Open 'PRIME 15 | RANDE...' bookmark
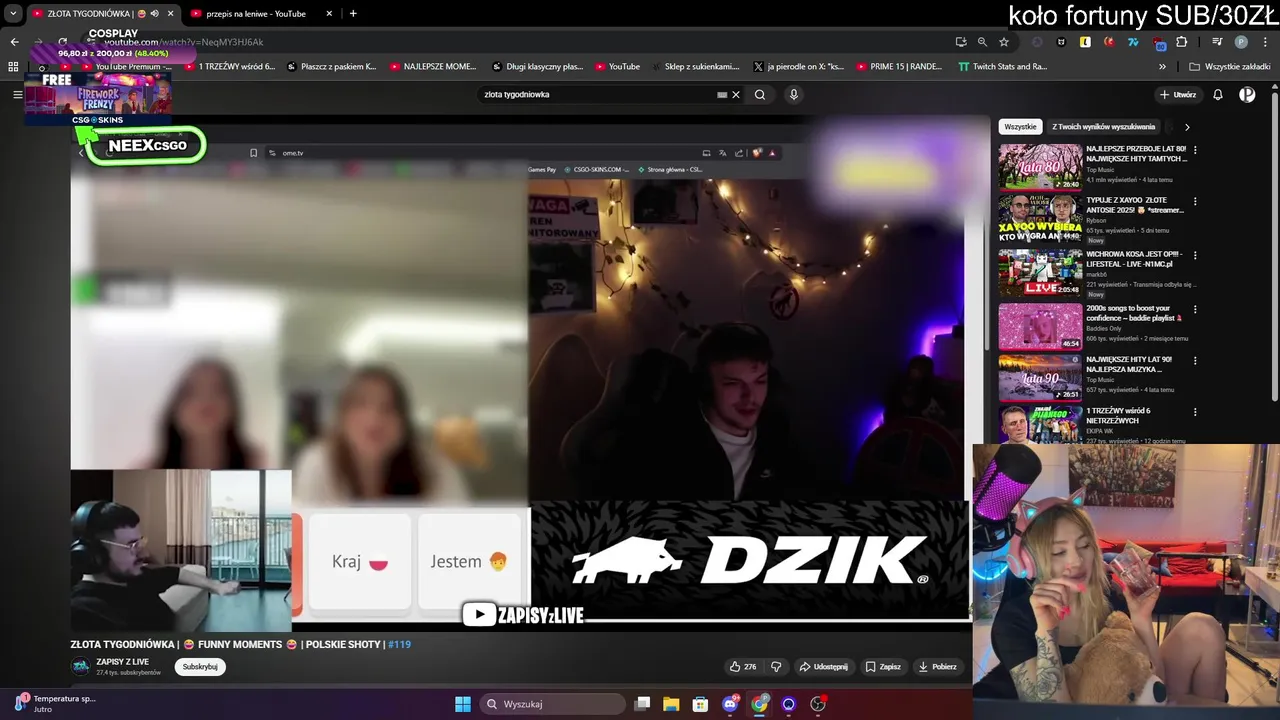This screenshot has width=1280, height=720. click(x=899, y=67)
